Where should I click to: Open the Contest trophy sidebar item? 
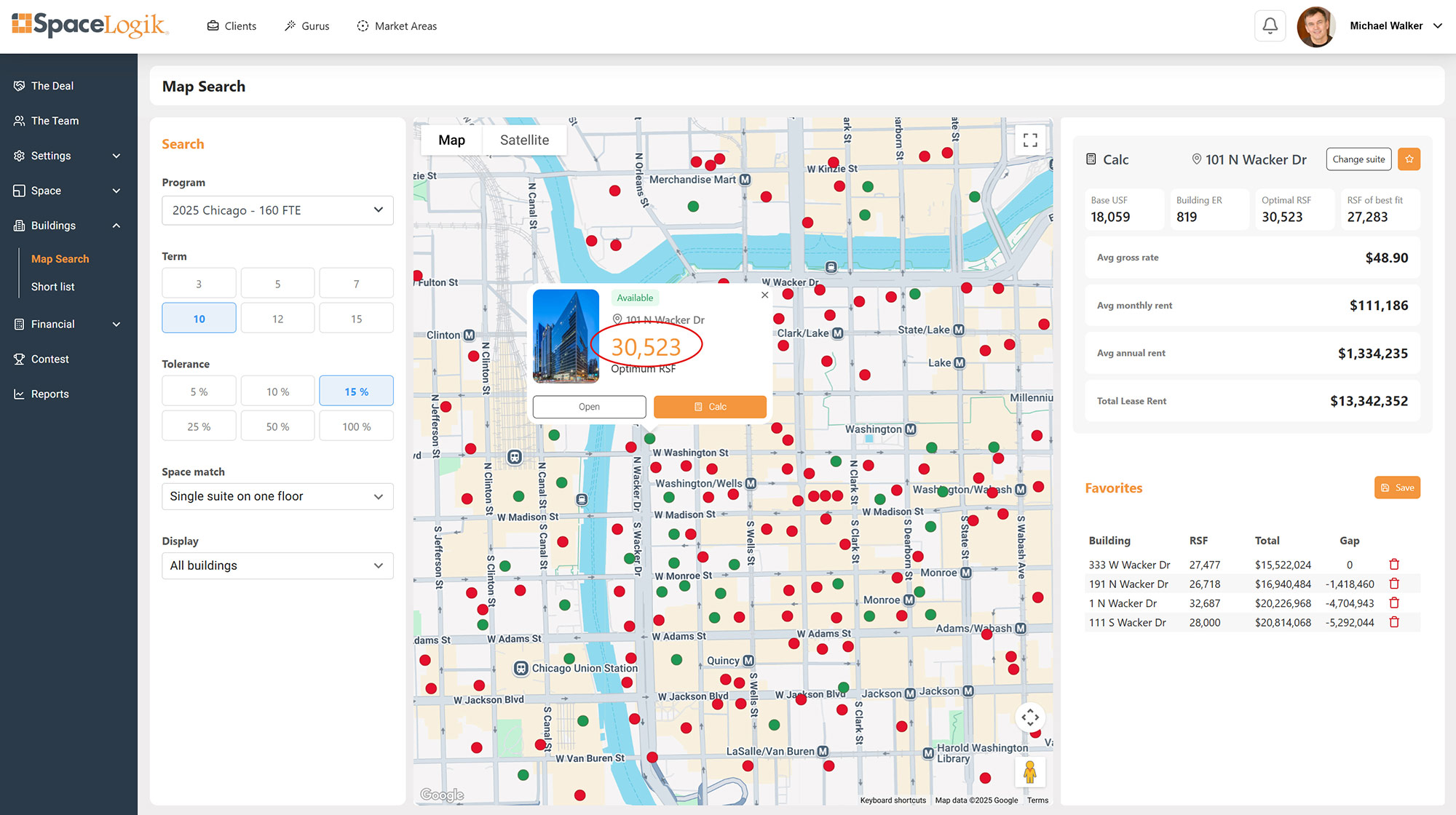(50, 359)
